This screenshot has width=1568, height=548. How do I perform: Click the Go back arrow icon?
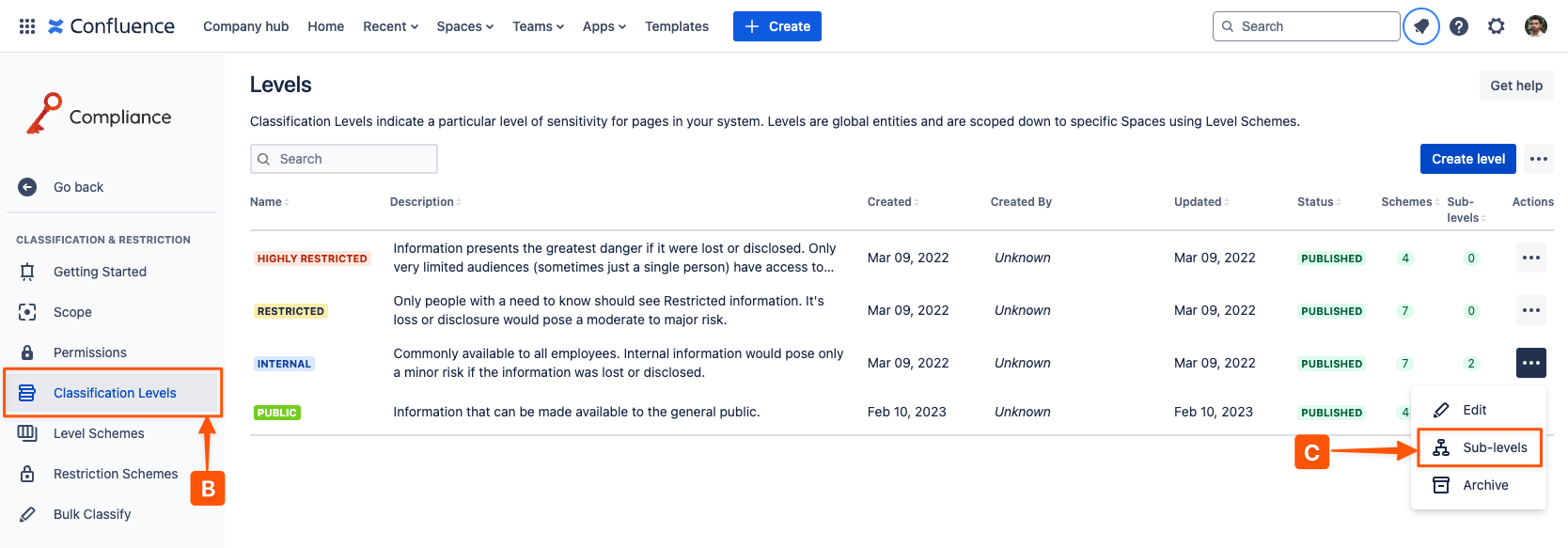point(27,187)
